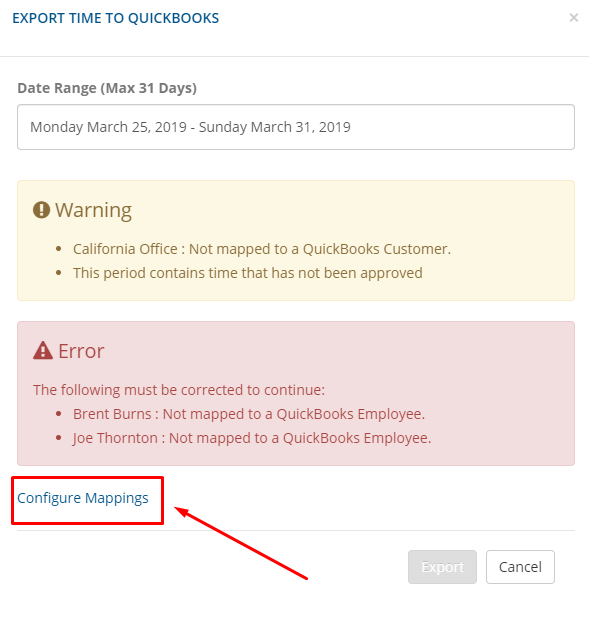Screen dimensions: 589x618
Task: Select the start date Monday March 25, 2019
Action: [x=108, y=127]
